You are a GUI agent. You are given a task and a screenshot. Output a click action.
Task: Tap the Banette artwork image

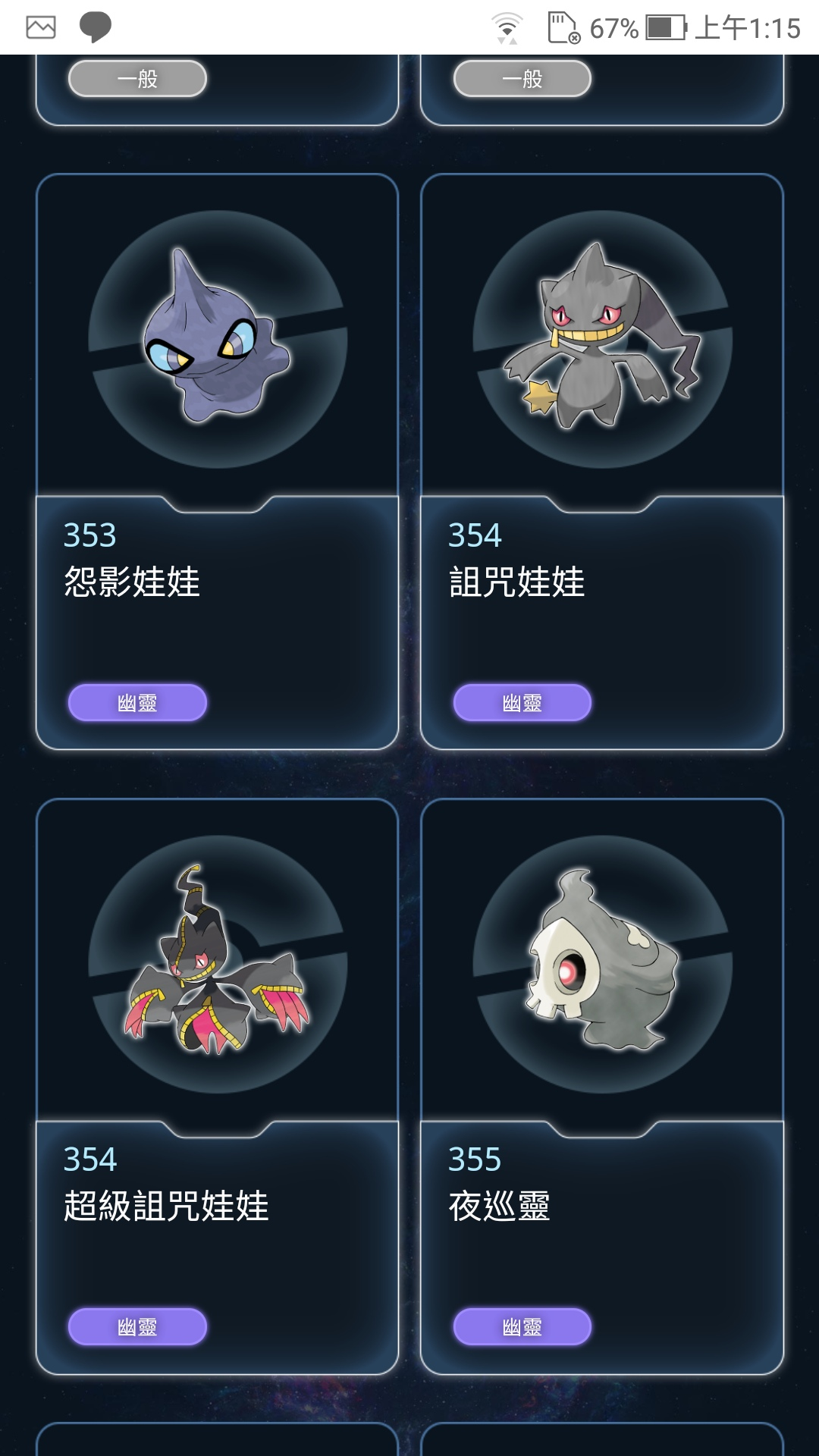pos(603,337)
